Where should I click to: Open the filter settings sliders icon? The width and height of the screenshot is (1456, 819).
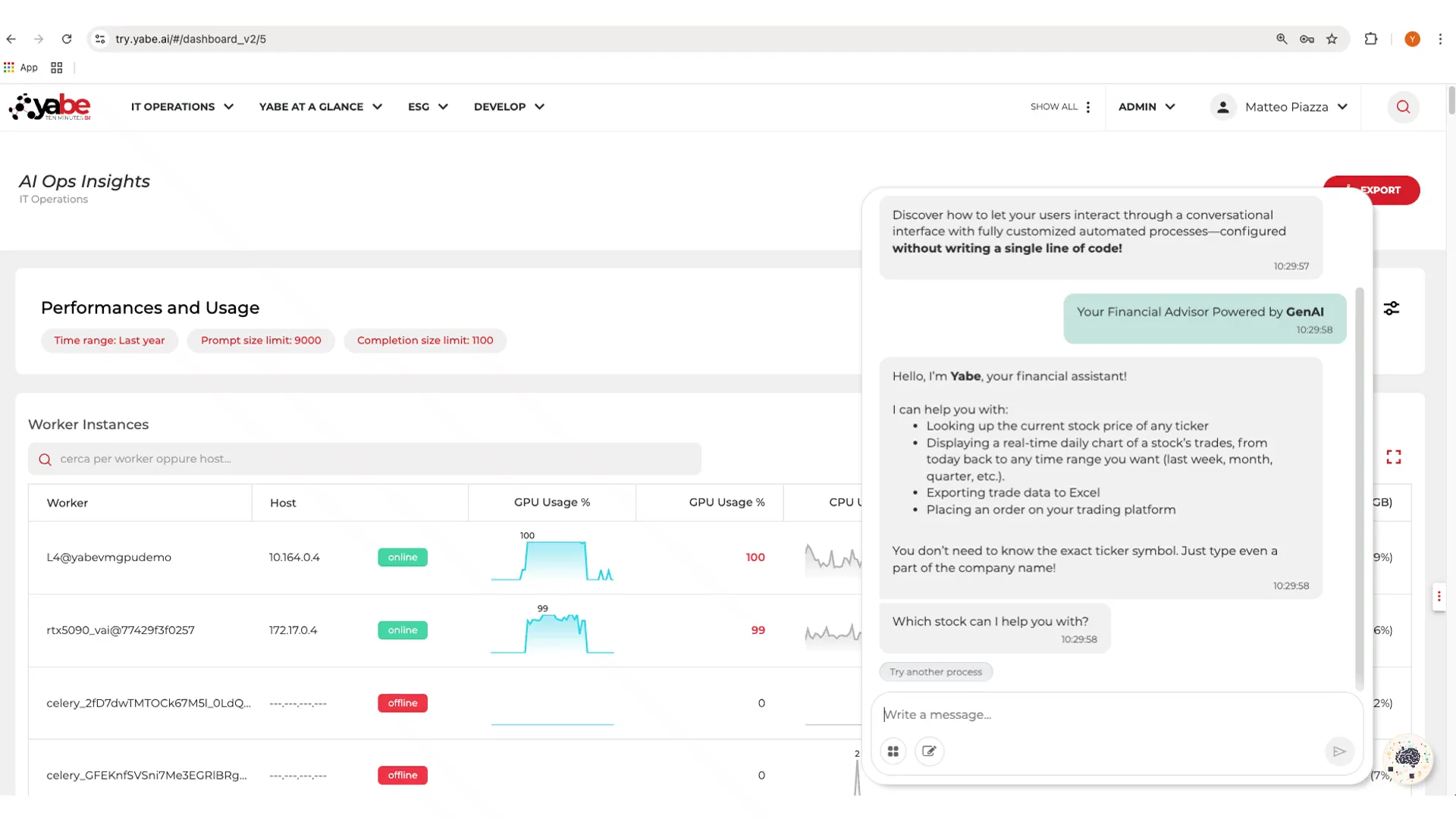pos(1391,308)
